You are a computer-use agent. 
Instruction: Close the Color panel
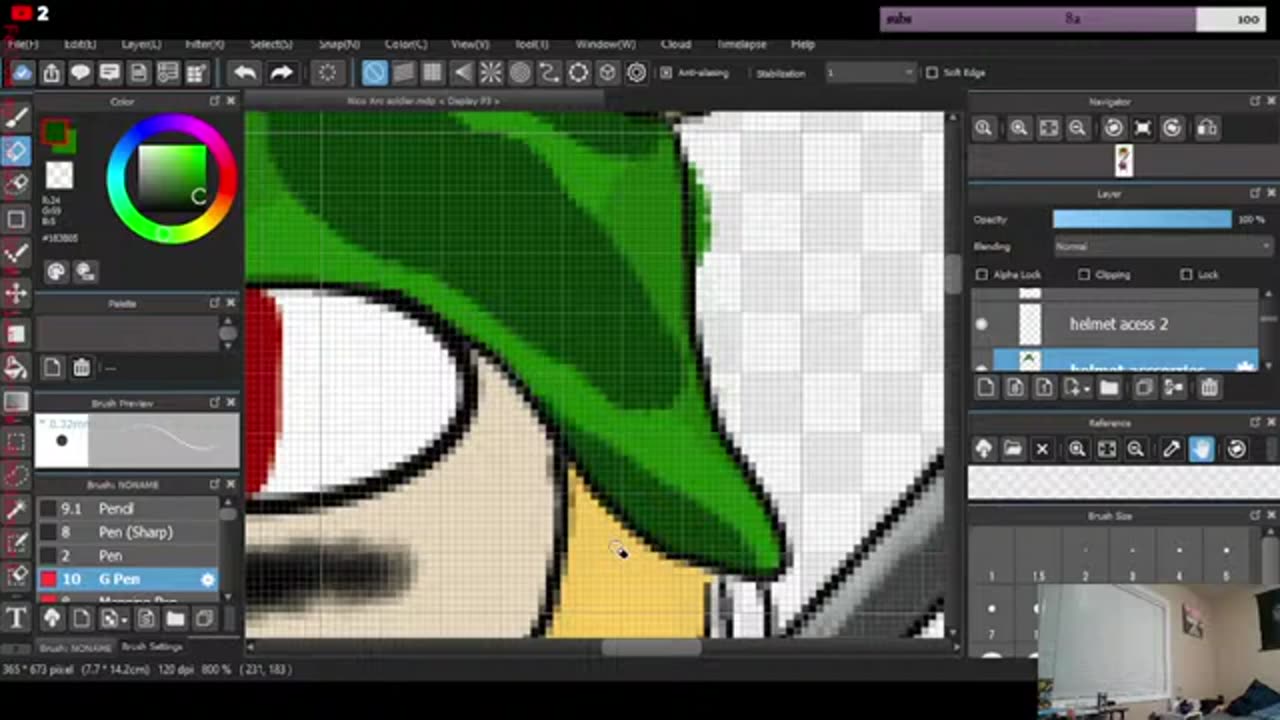point(231,101)
